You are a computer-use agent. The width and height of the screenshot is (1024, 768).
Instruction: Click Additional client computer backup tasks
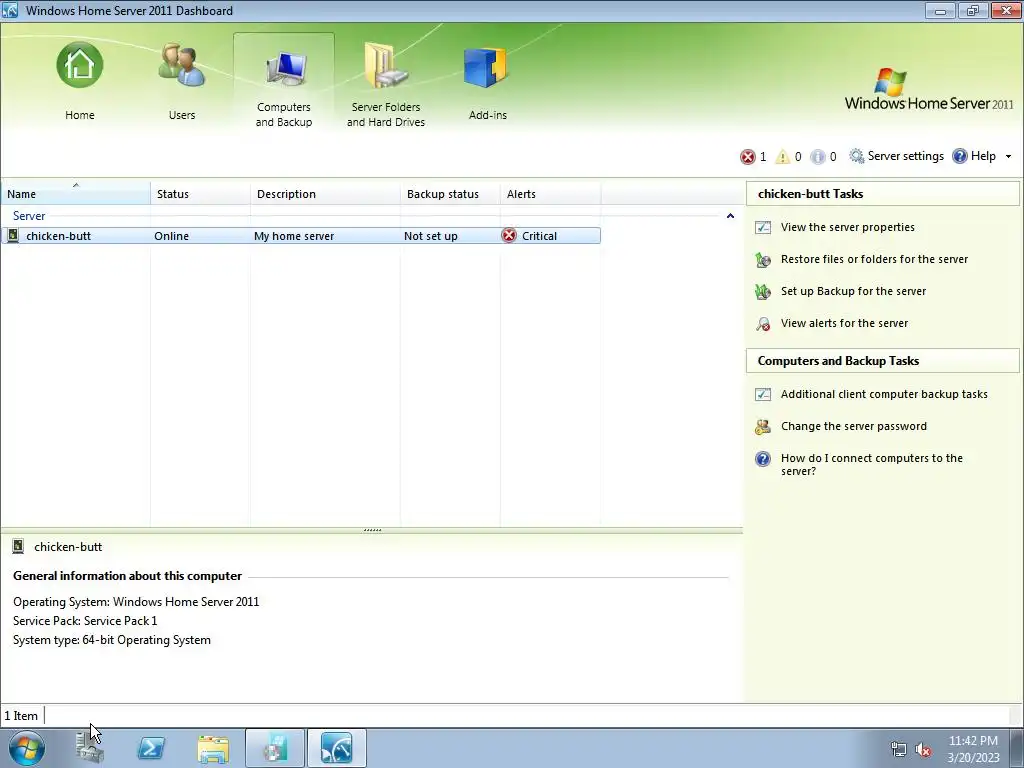click(x=884, y=394)
